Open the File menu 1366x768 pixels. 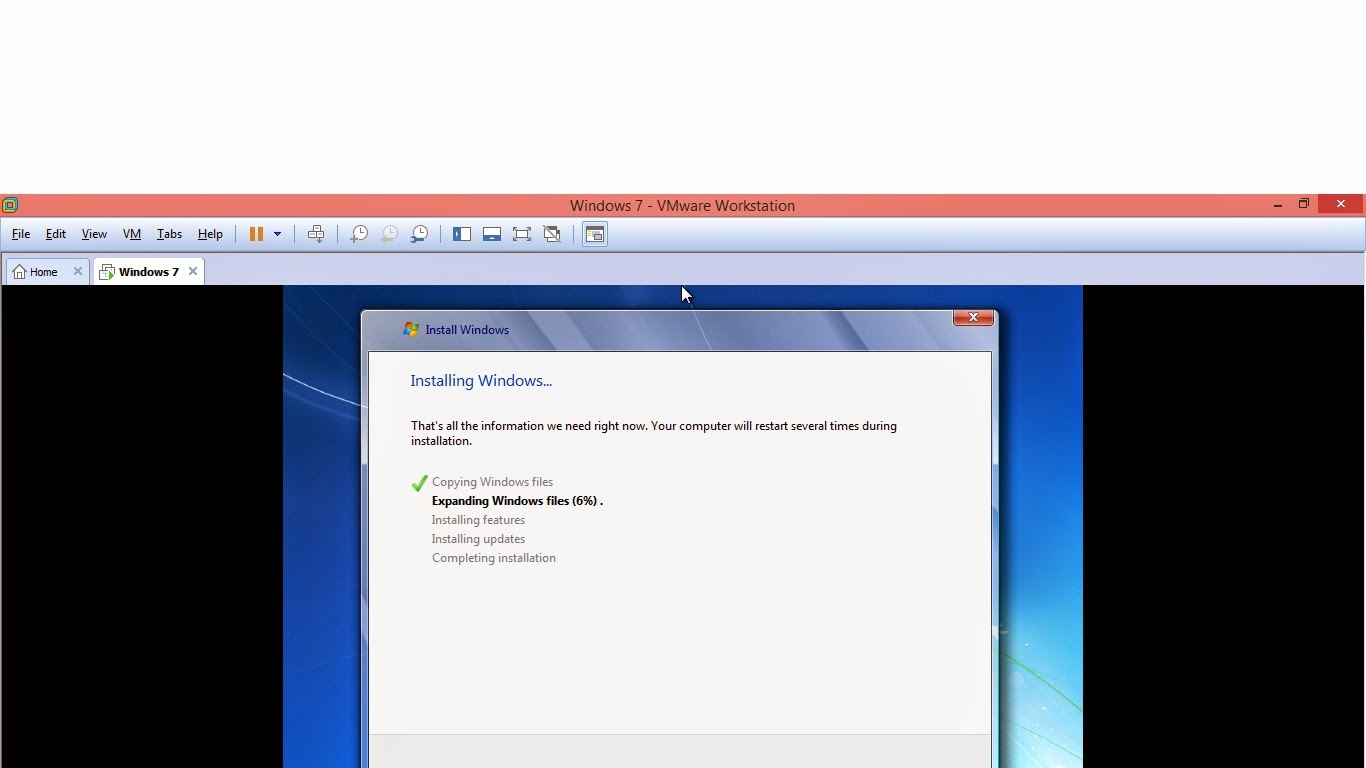point(21,234)
